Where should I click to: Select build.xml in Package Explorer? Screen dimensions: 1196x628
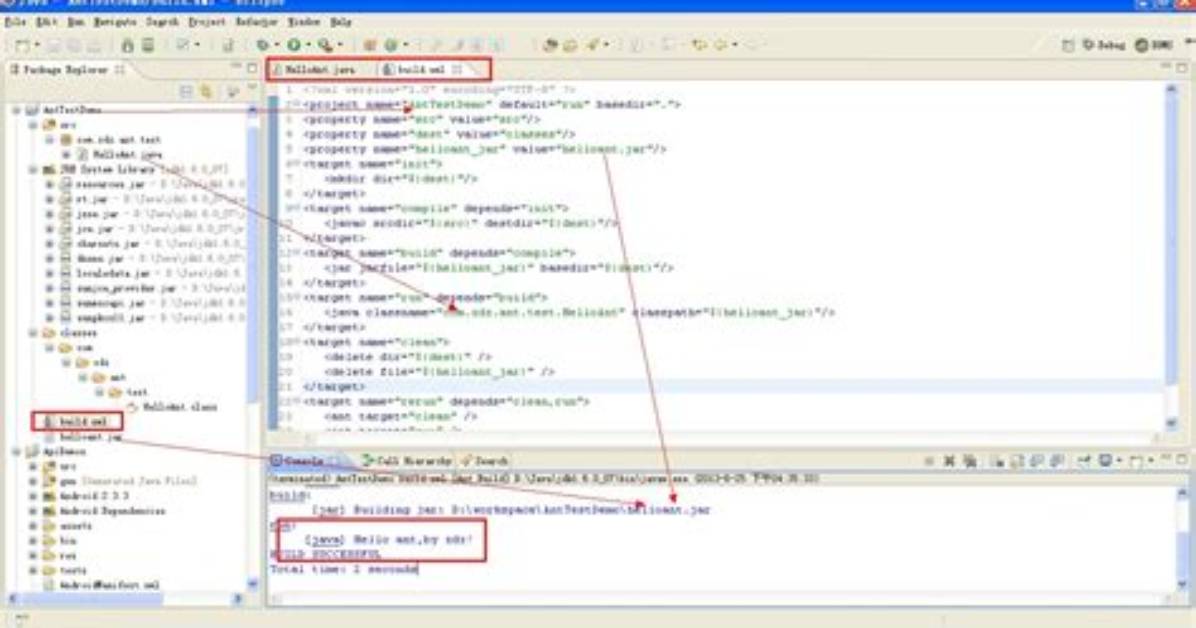coord(76,421)
